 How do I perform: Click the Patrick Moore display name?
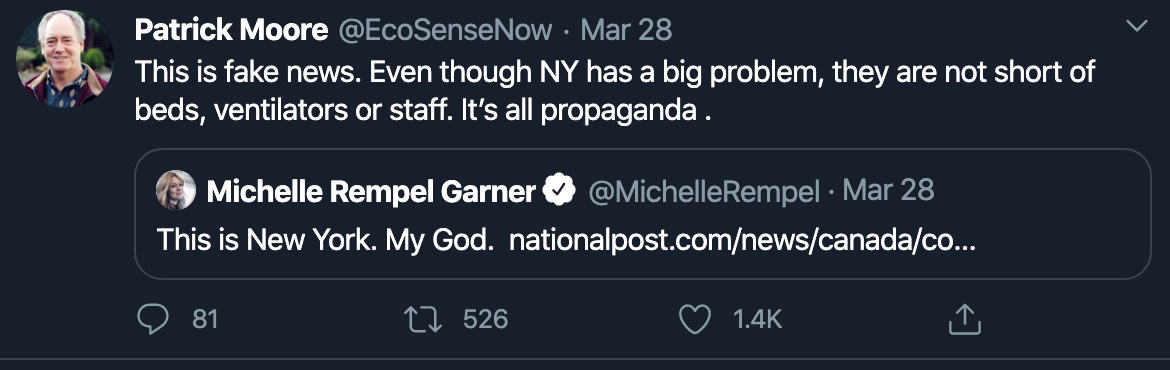click(x=231, y=30)
